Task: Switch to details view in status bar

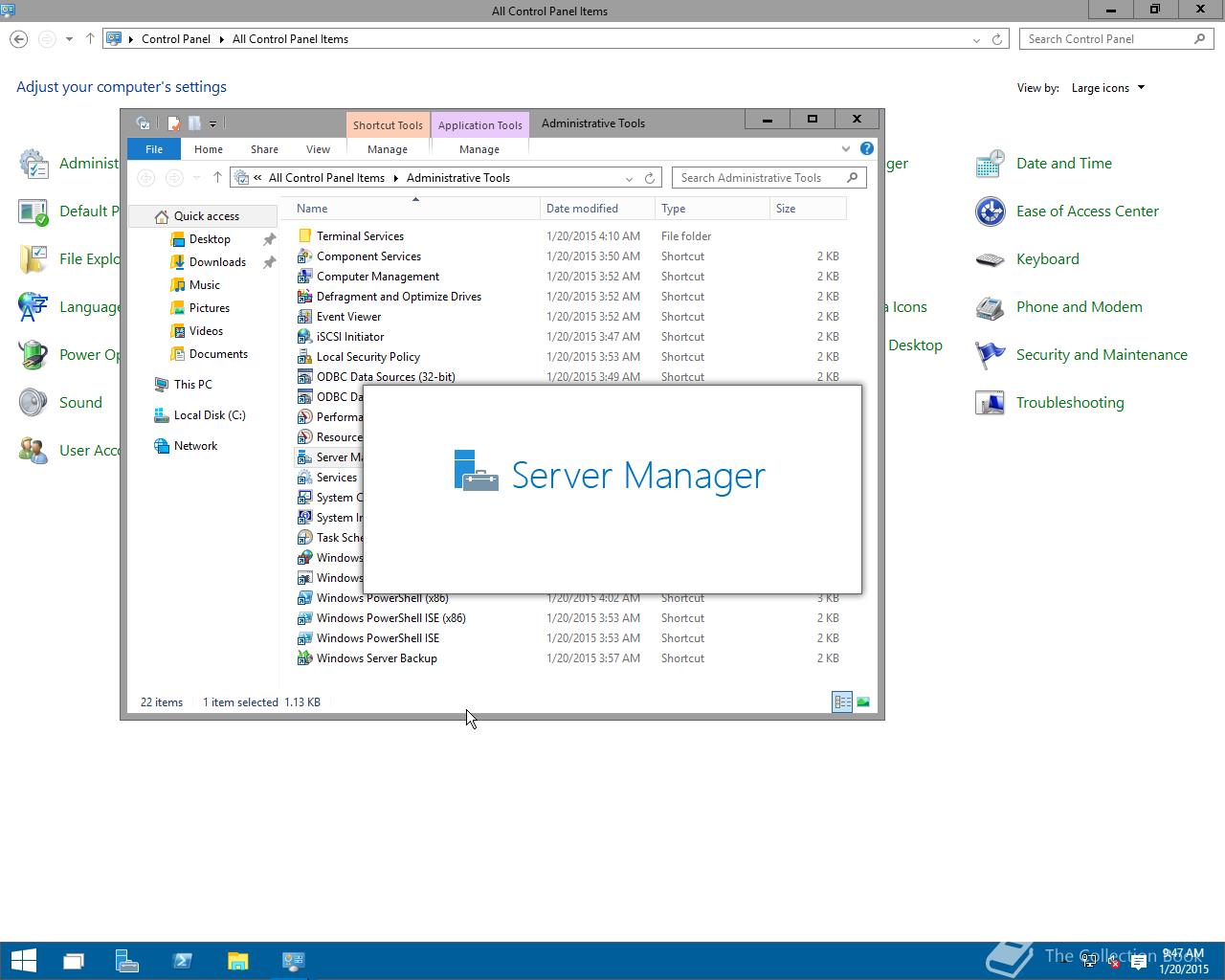Action: [842, 702]
